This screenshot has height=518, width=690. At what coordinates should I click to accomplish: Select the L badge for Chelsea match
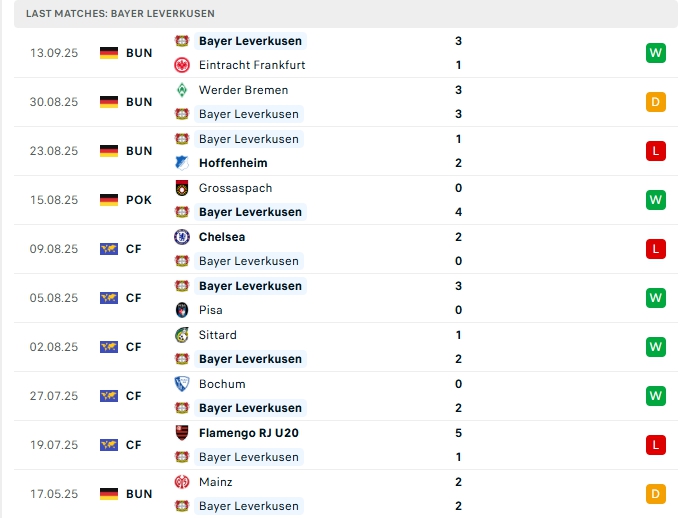coord(656,249)
